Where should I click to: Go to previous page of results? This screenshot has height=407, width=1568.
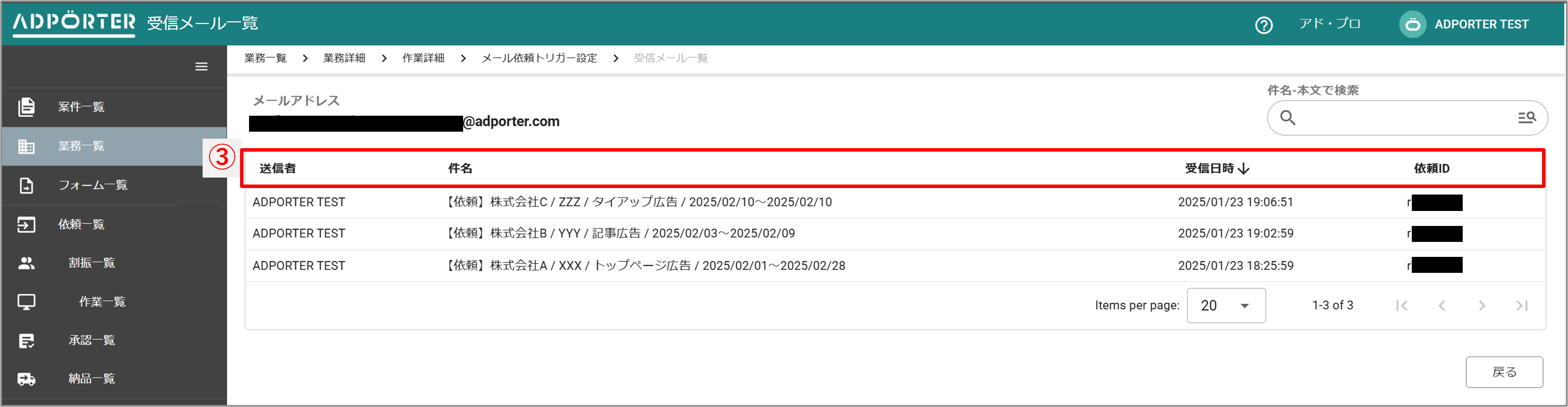tap(1441, 305)
